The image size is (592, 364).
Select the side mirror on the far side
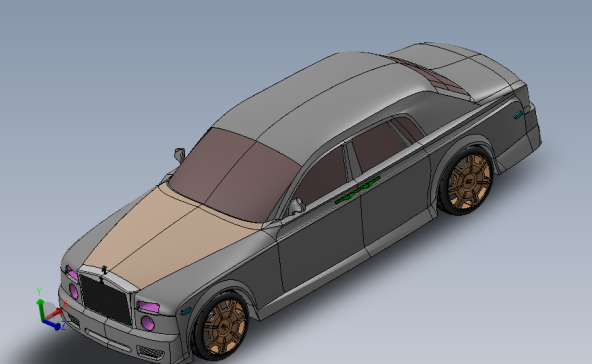pyautogui.click(x=179, y=155)
